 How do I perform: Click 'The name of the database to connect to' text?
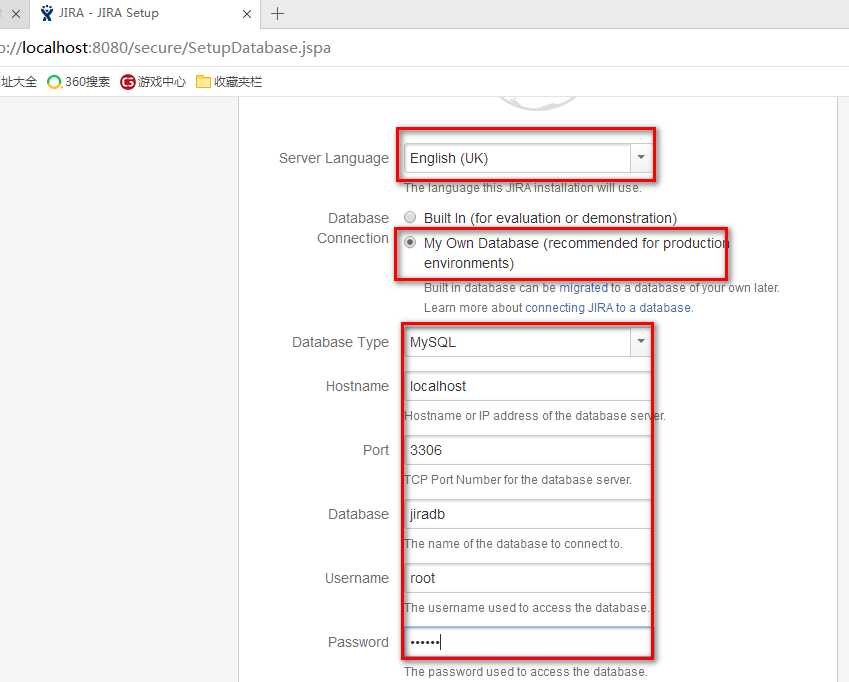coord(513,544)
